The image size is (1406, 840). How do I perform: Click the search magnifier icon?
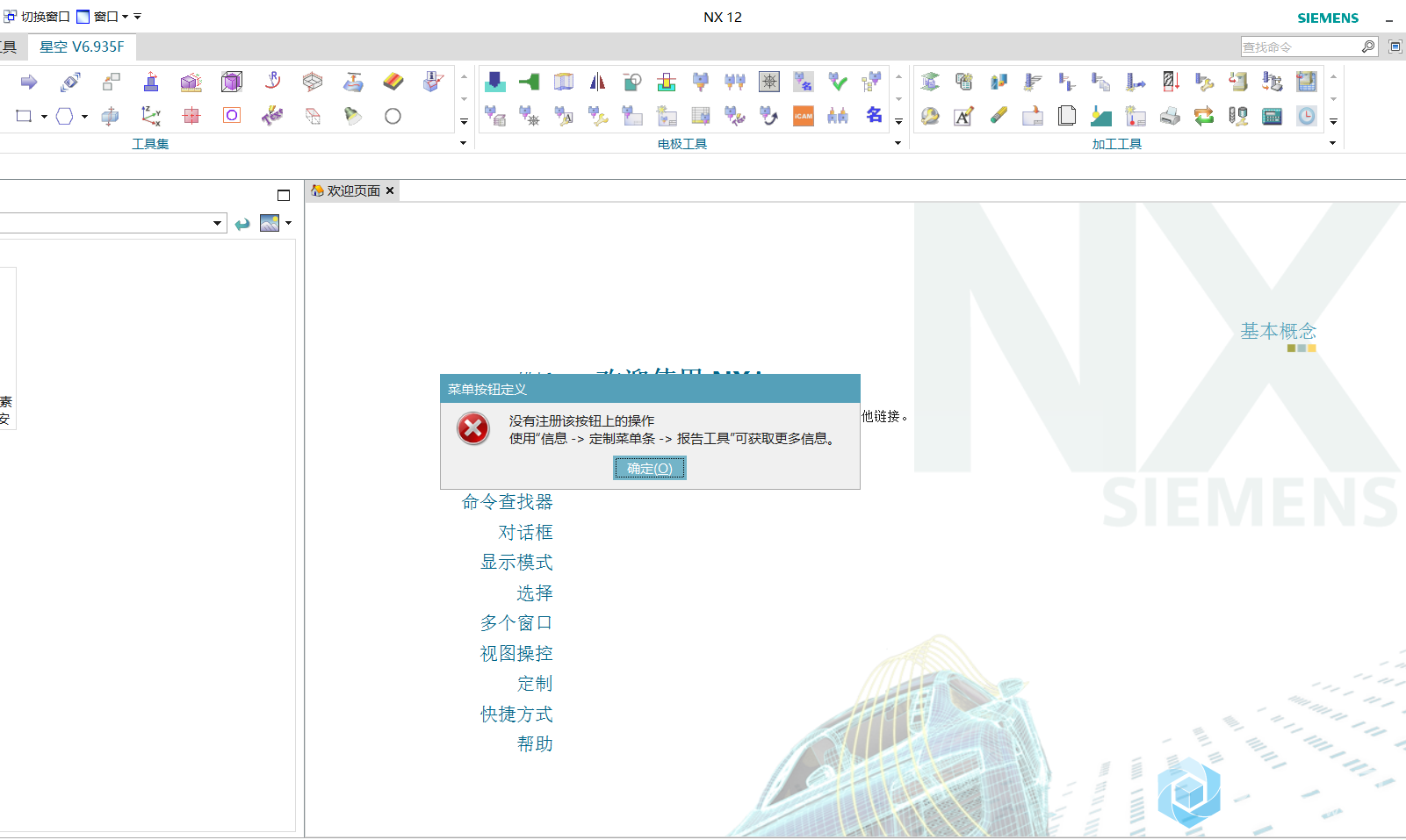(x=1368, y=47)
